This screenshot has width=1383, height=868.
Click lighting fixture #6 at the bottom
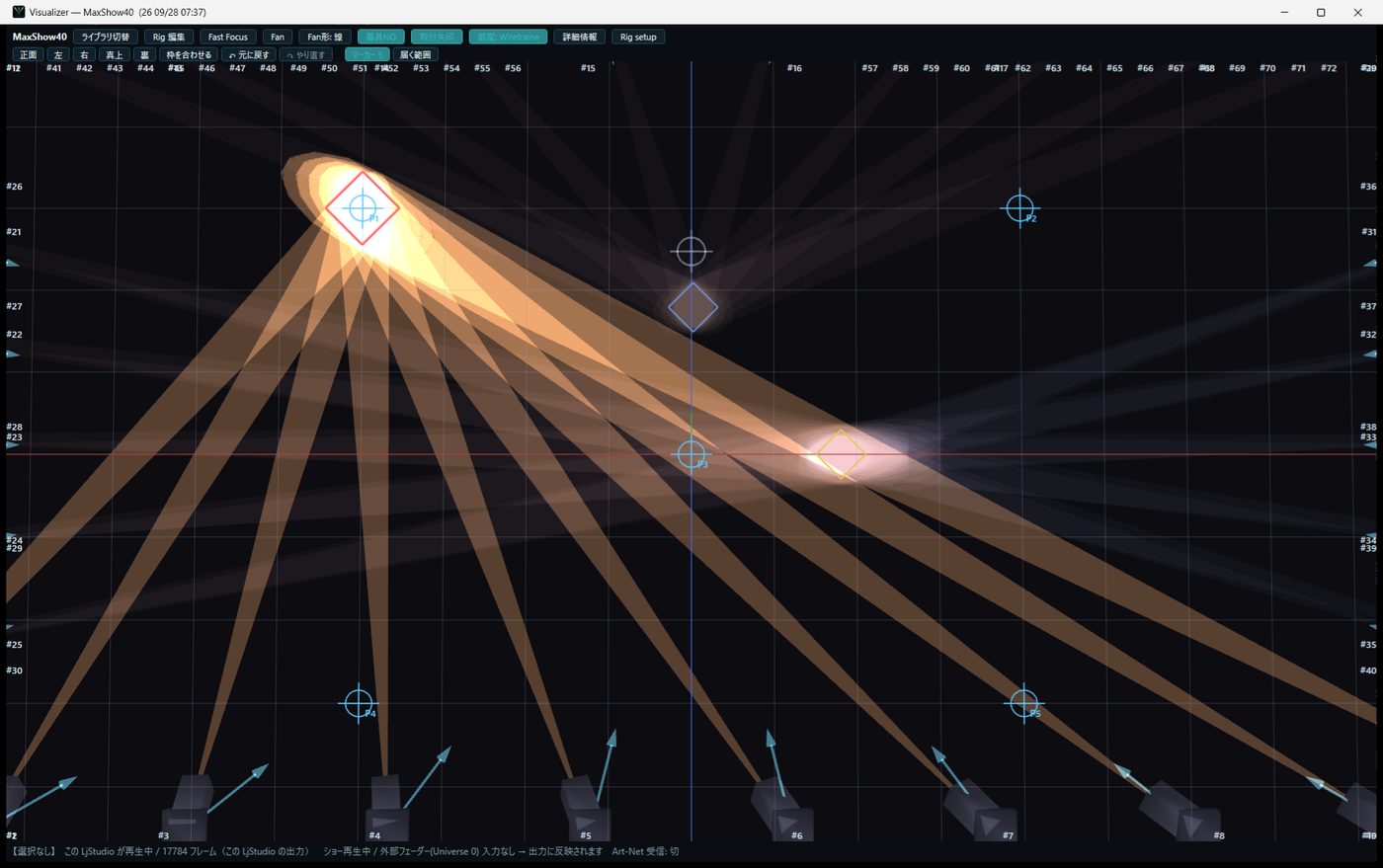[x=783, y=811]
